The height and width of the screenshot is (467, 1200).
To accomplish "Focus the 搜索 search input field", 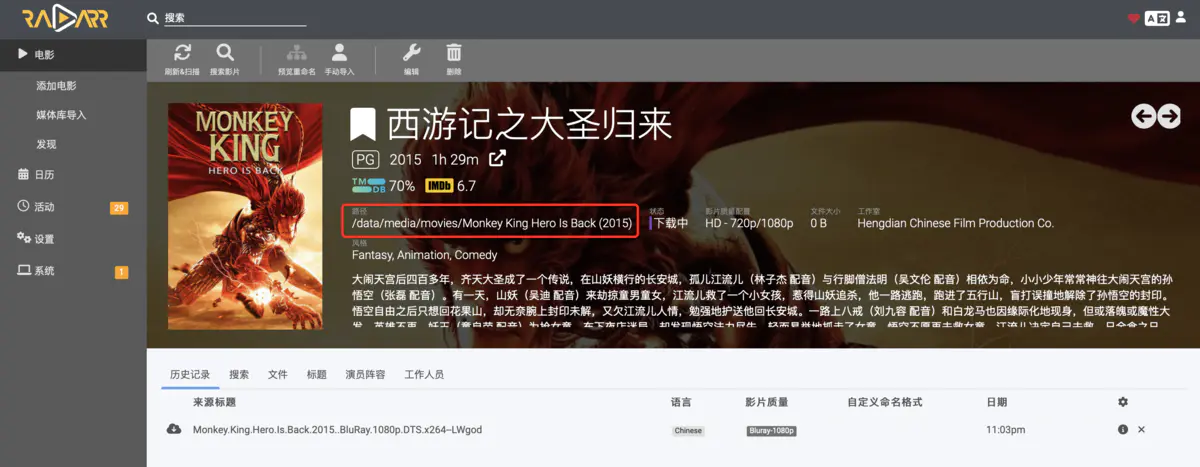I will 235,18.
